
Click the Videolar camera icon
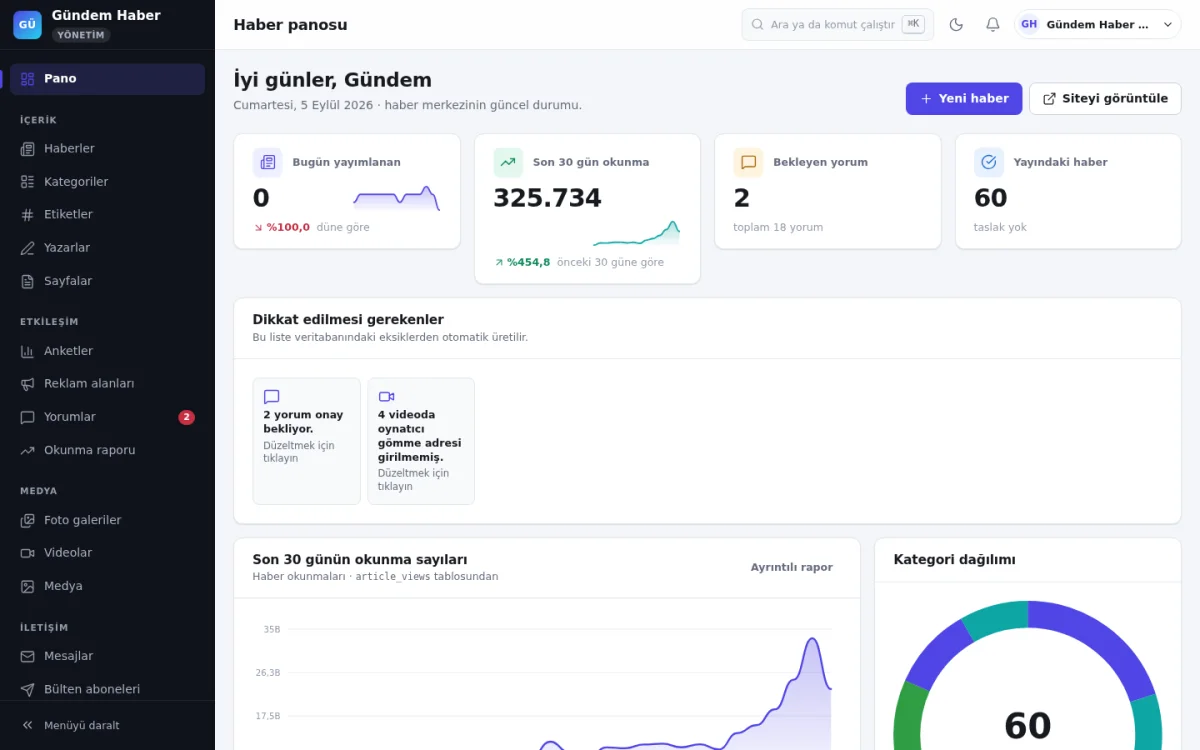[27, 552]
